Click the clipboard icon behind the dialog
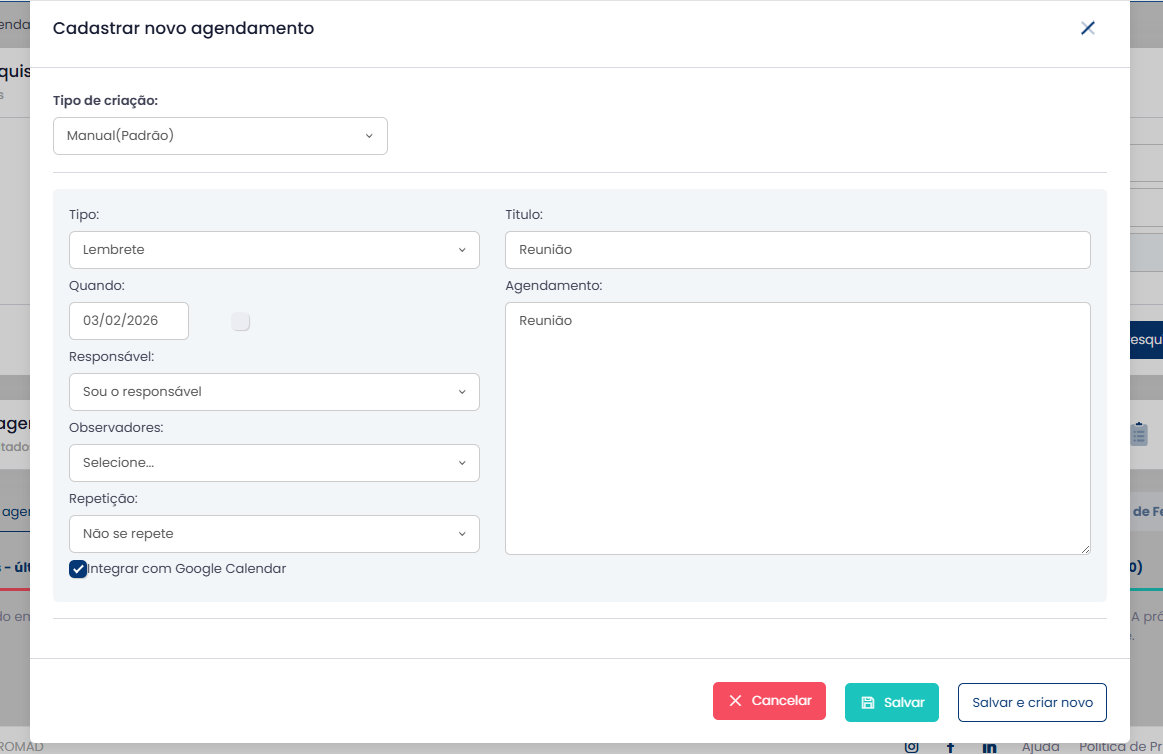This screenshot has width=1163, height=754. [1139, 434]
